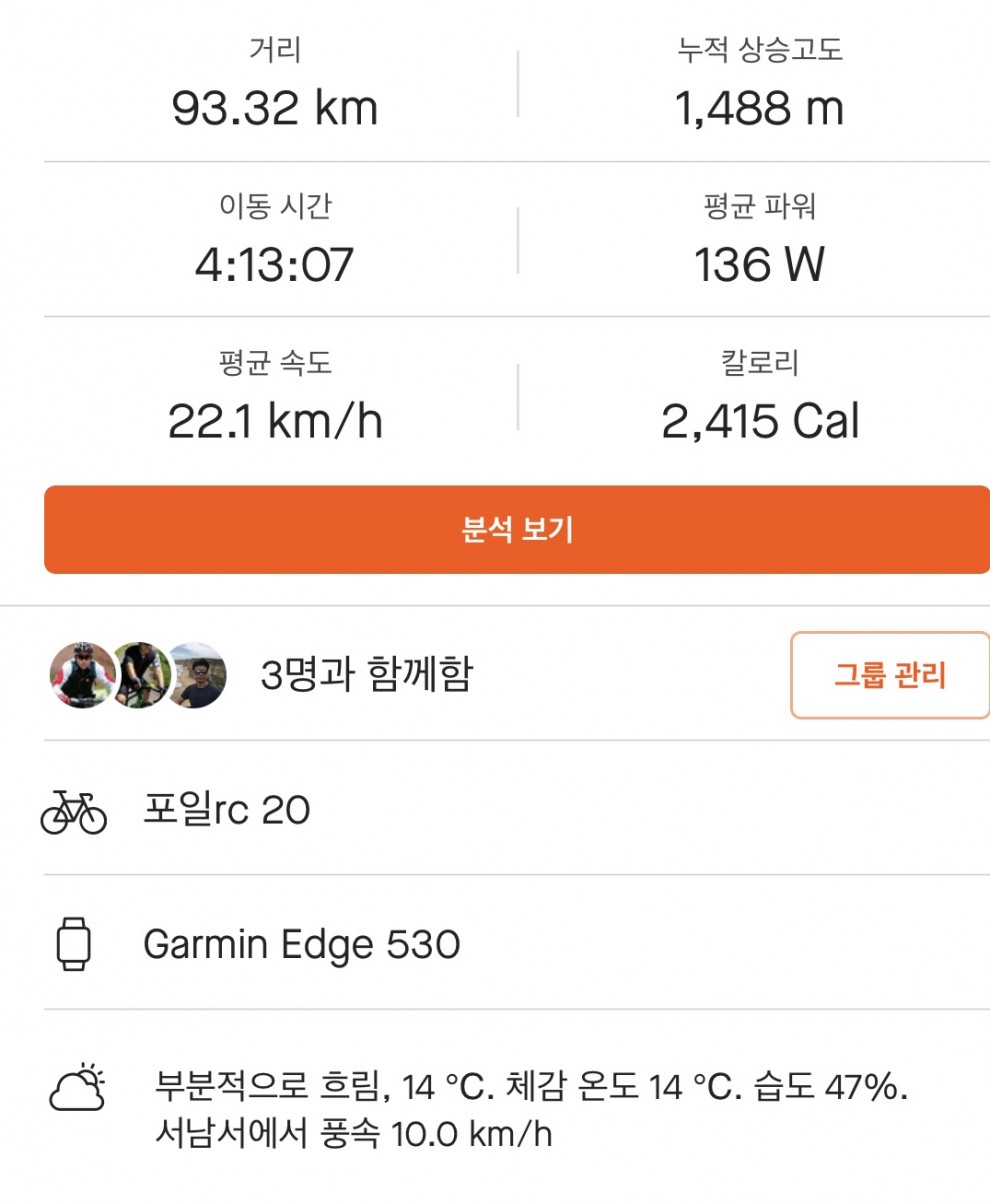
Task: Tap the 서남서에서 풍속 10.0 km/h wind line
Action: (x=354, y=1135)
